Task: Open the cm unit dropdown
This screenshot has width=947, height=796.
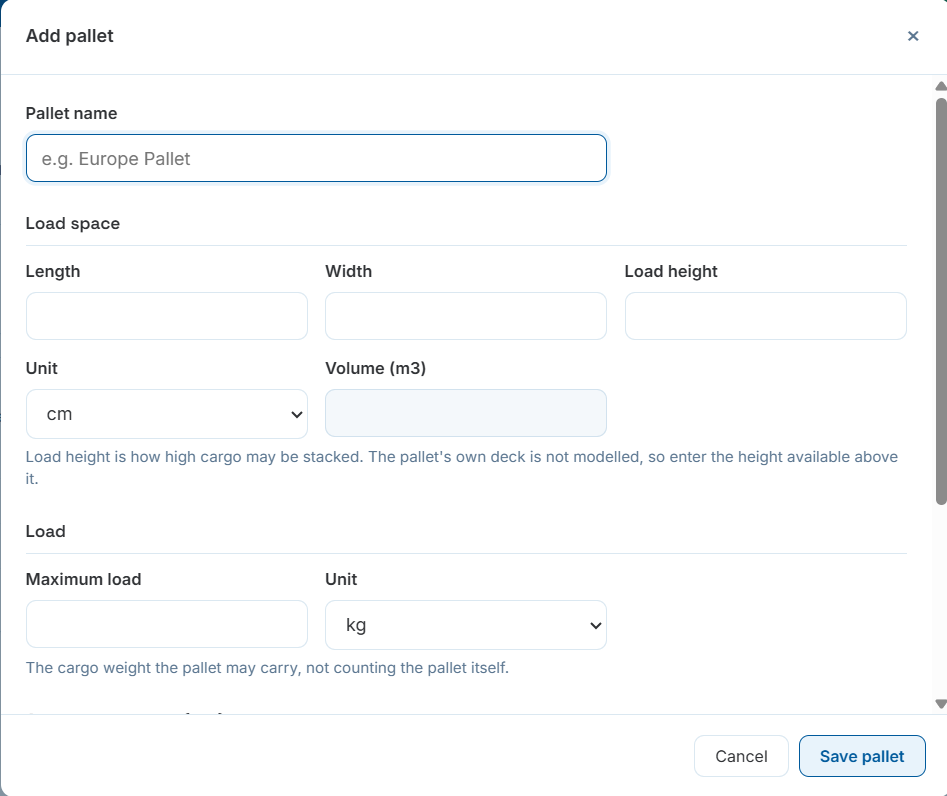Action: coord(167,414)
